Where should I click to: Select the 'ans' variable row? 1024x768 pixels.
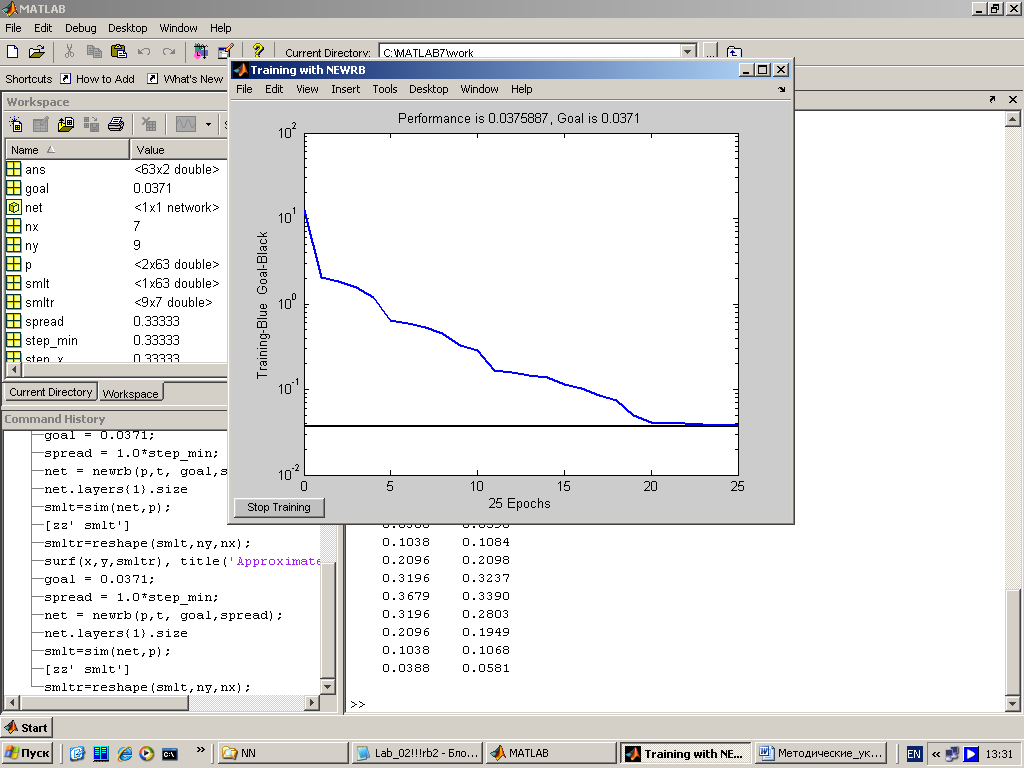pos(116,169)
